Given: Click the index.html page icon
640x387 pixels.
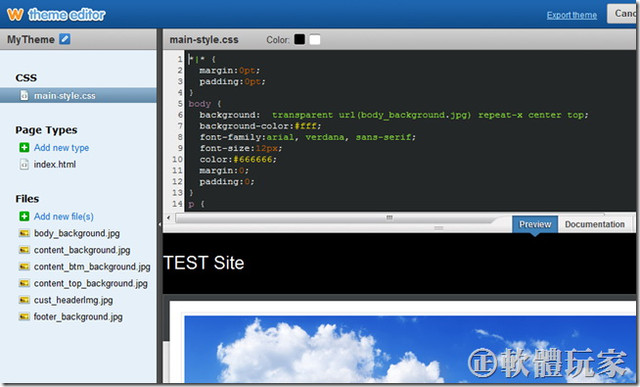Looking at the screenshot, I should pos(24,164).
